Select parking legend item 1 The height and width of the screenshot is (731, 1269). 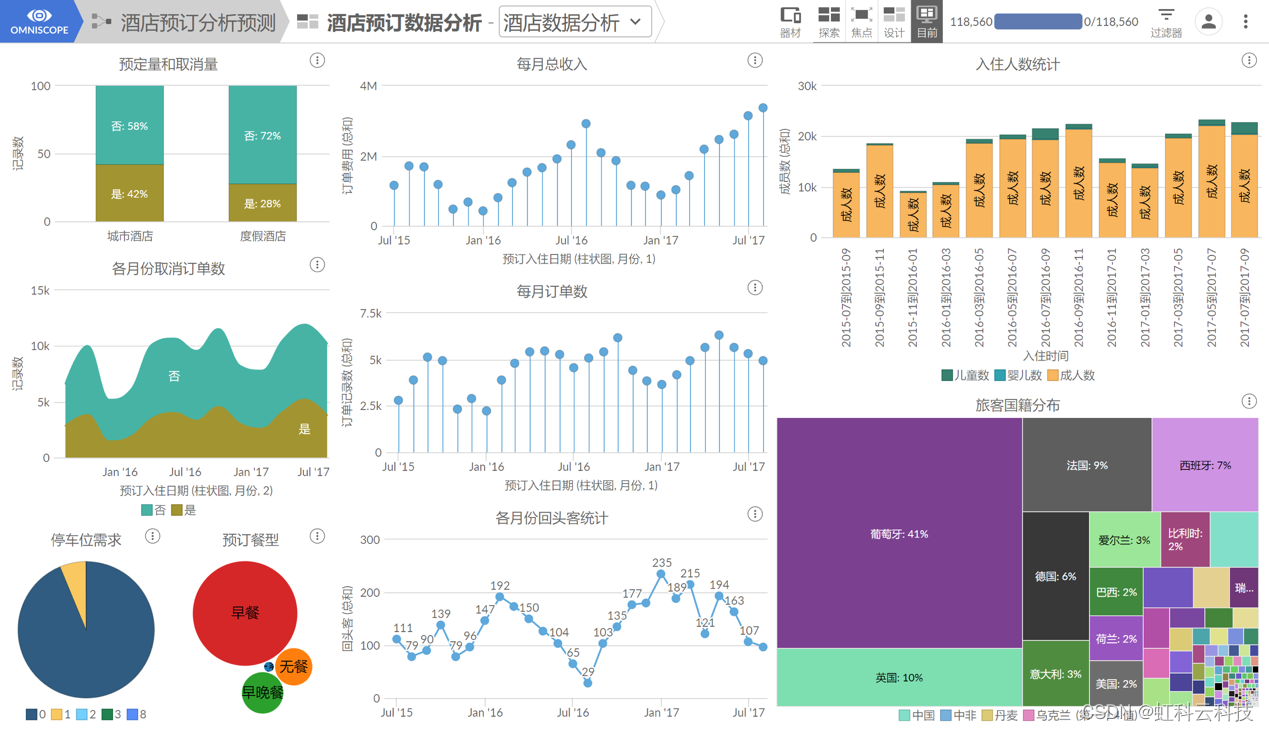tap(62, 714)
